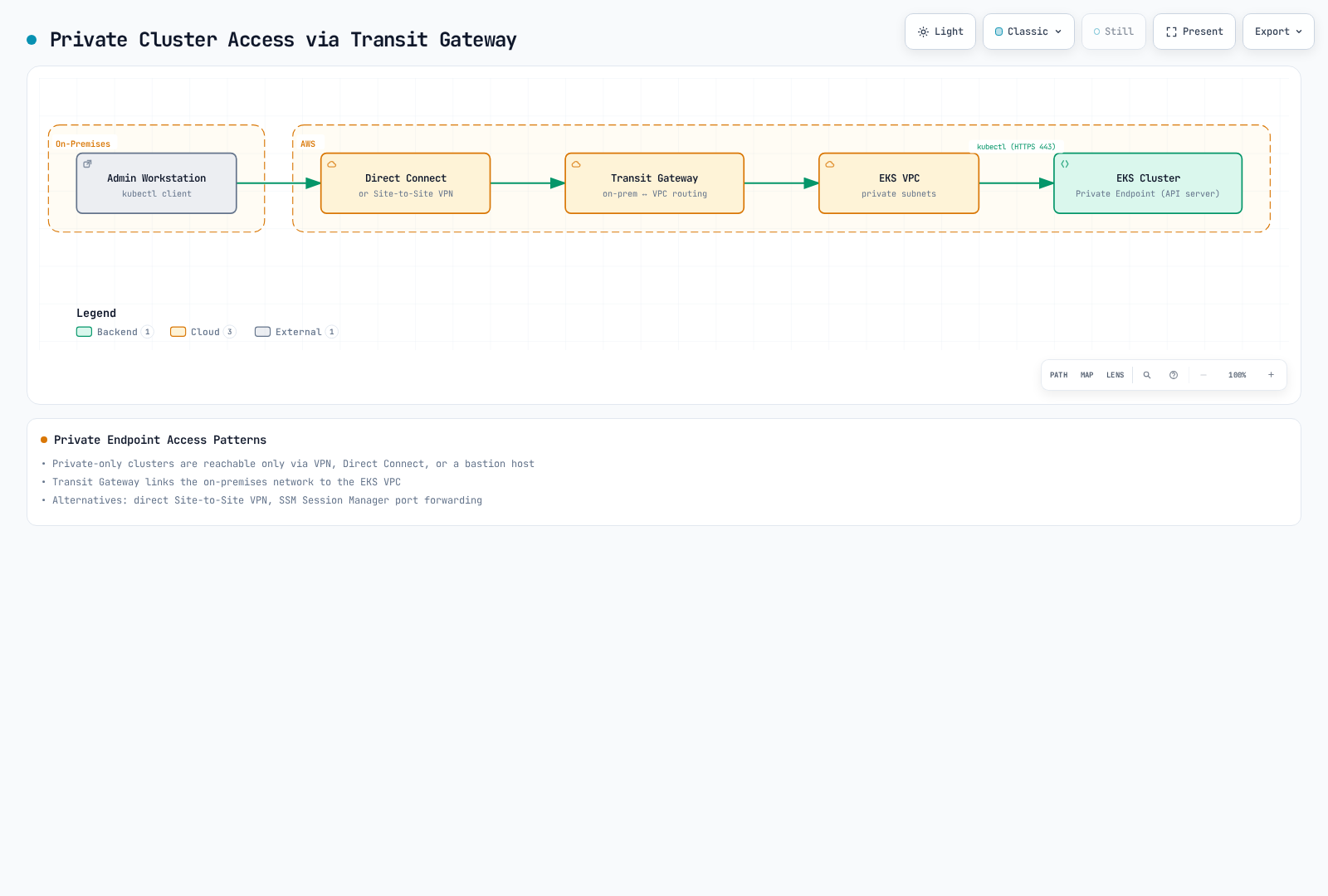Toggle the Backend legend filter
The width and height of the screenshot is (1328, 896).
click(115, 332)
